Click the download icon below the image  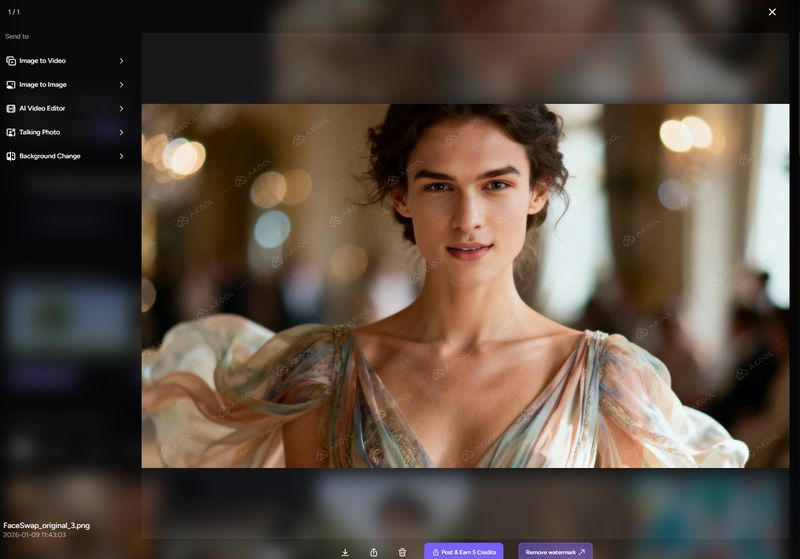(345, 552)
